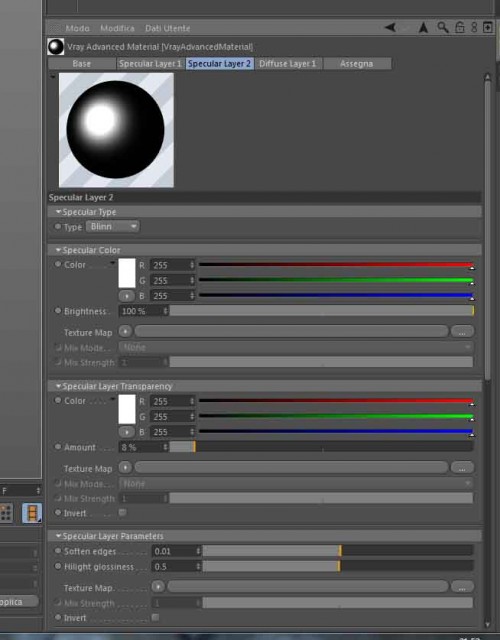Image resolution: width=500 pixels, height=640 pixels.
Task: Switch to Specular Layer 1 tab
Action: [x=150, y=64]
